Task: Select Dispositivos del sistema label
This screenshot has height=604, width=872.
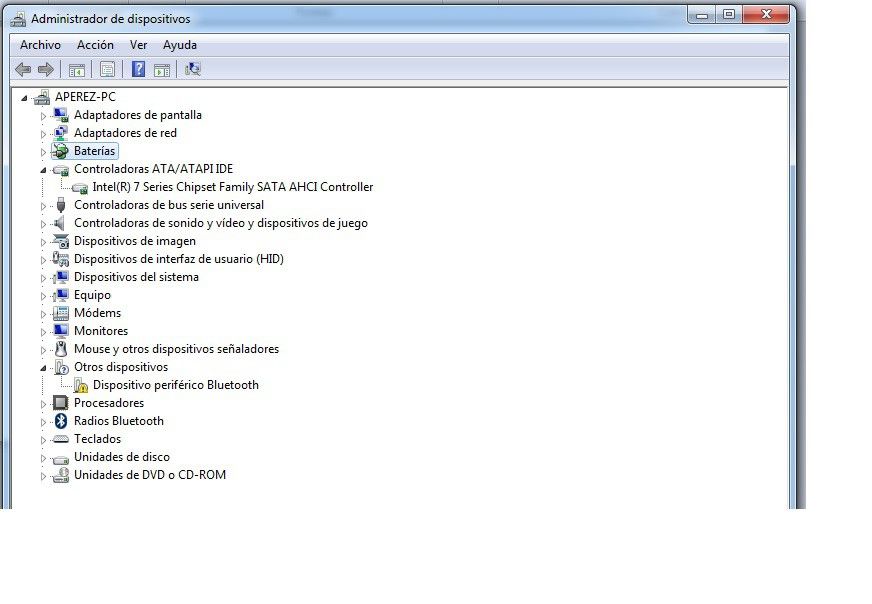Action: pyautogui.click(x=136, y=277)
